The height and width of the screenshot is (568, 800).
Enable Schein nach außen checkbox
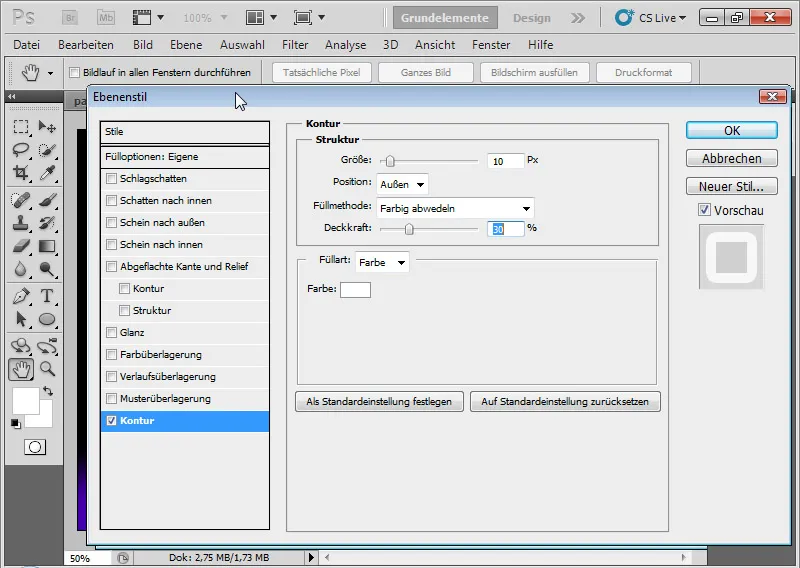click(111, 223)
